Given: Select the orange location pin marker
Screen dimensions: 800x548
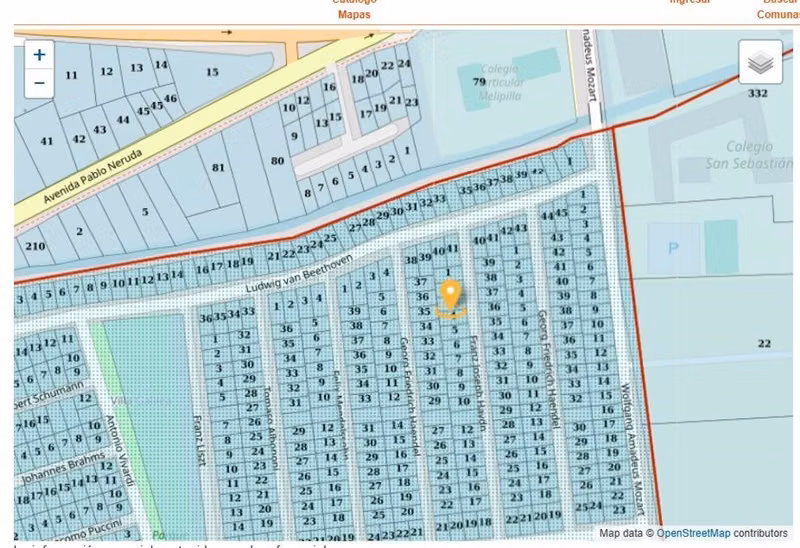Looking at the screenshot, I should pos(451,299).
